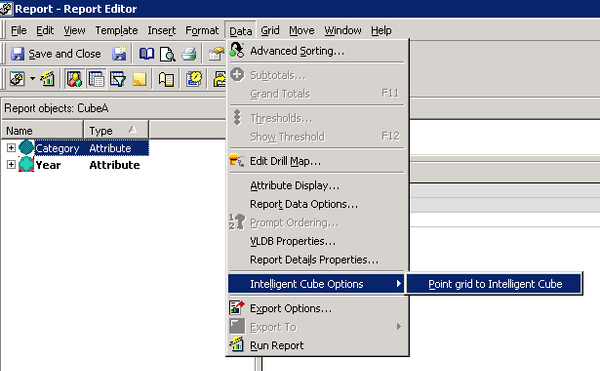Click the open book toolbar icon
The height and width of the screenshot is (371, 600).
click(147, 54)
